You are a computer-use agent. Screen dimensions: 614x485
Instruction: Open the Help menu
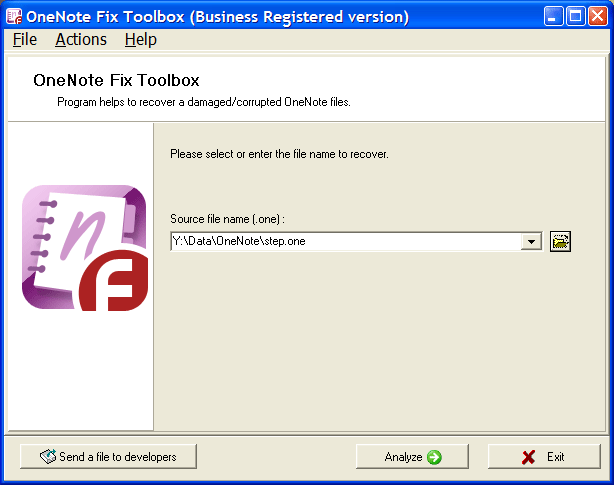(x=141, y=40)
